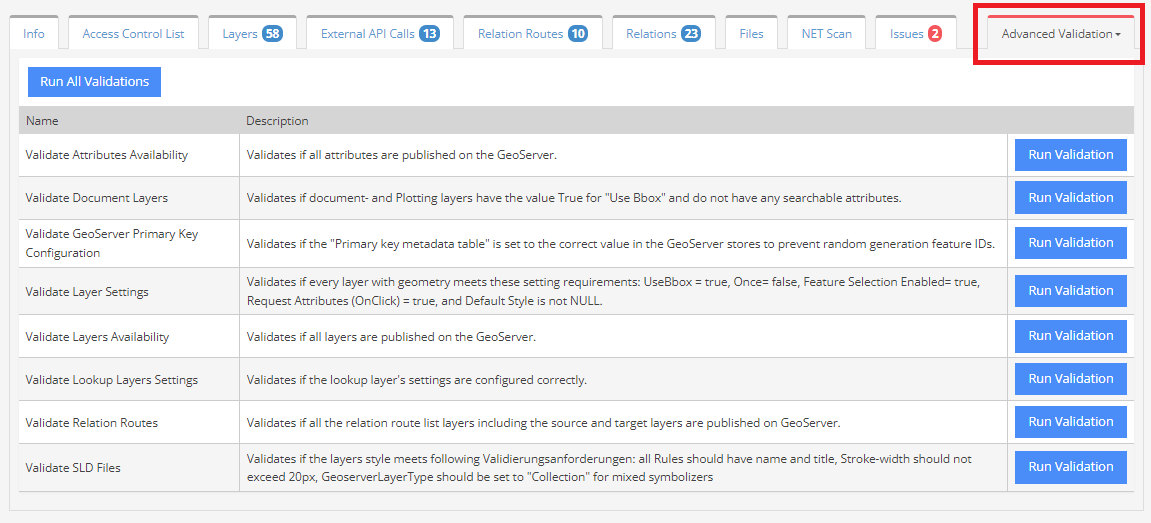Switch to the Files tab
The image size is (1151, 523).
[x=751, y=33]
